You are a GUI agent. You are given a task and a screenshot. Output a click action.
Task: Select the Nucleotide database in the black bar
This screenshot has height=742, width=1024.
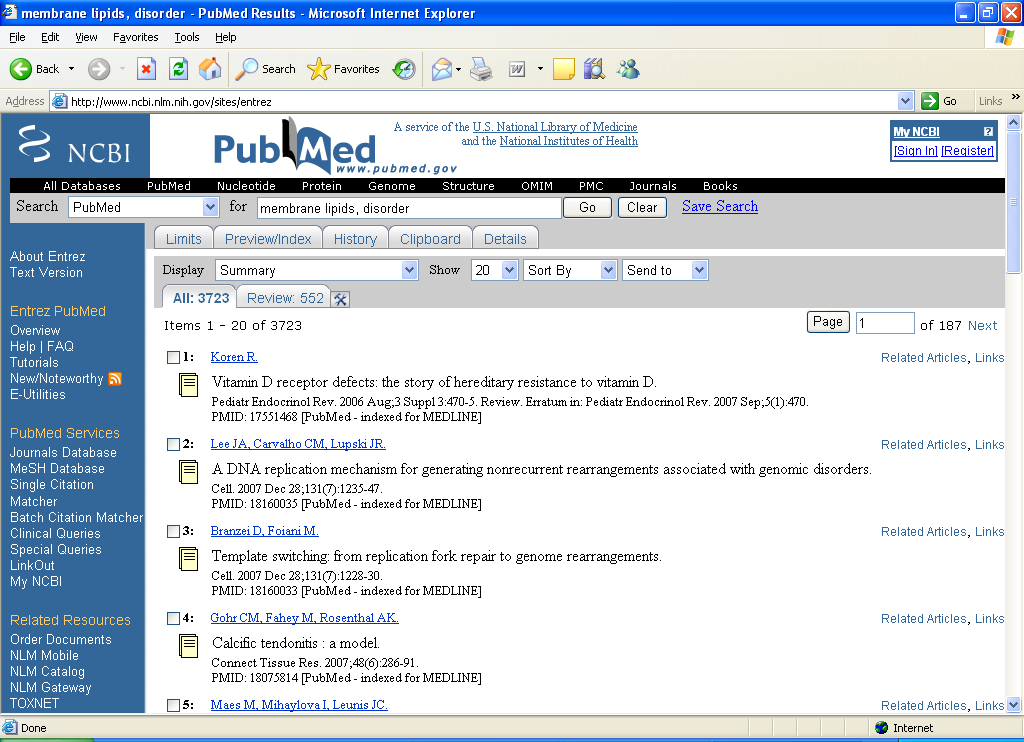246,186
